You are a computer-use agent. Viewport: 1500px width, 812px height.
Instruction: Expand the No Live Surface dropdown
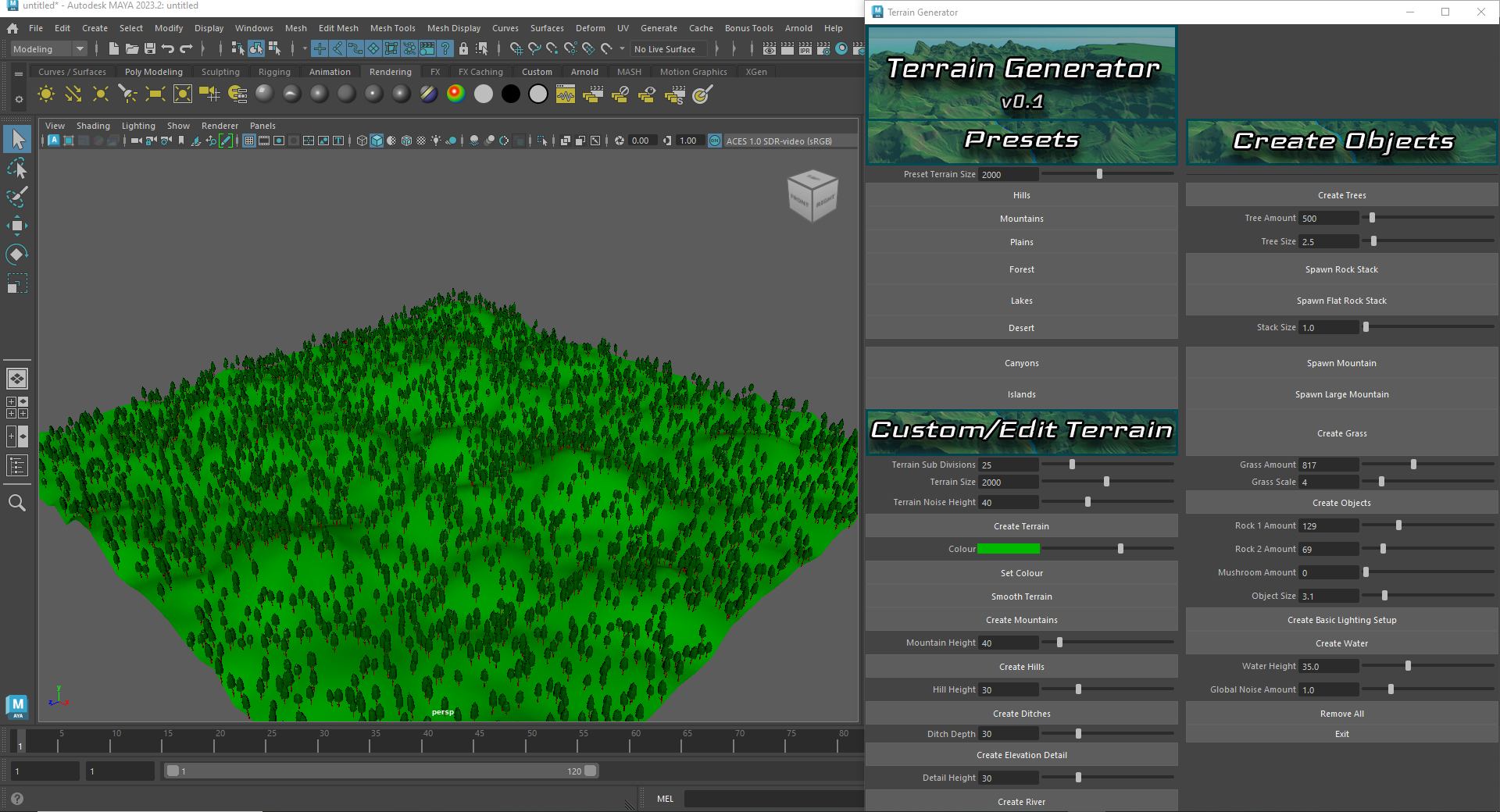click(668, 48)
